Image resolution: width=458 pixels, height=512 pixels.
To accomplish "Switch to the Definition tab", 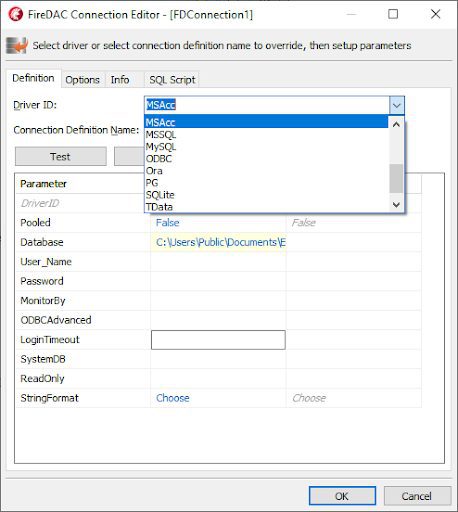I will pyautogui.click(x=33, y=78).
